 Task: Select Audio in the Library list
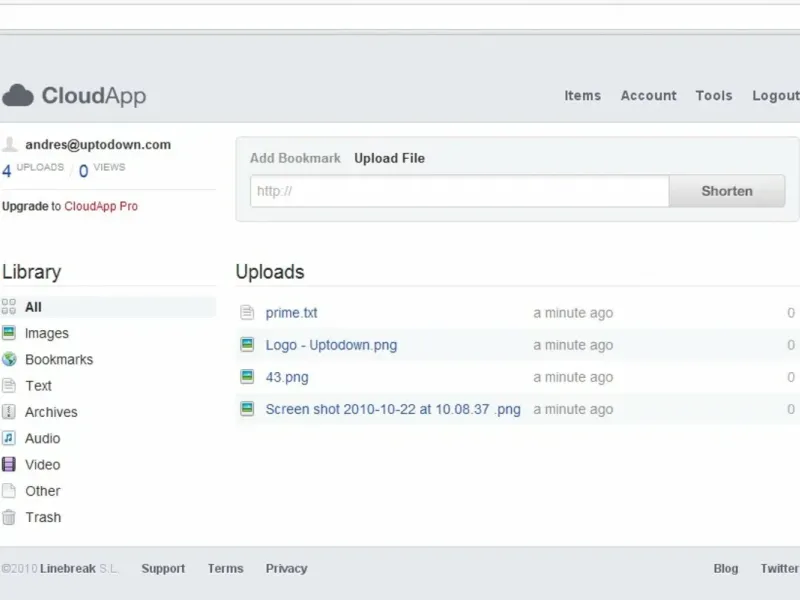coord(42,438)
